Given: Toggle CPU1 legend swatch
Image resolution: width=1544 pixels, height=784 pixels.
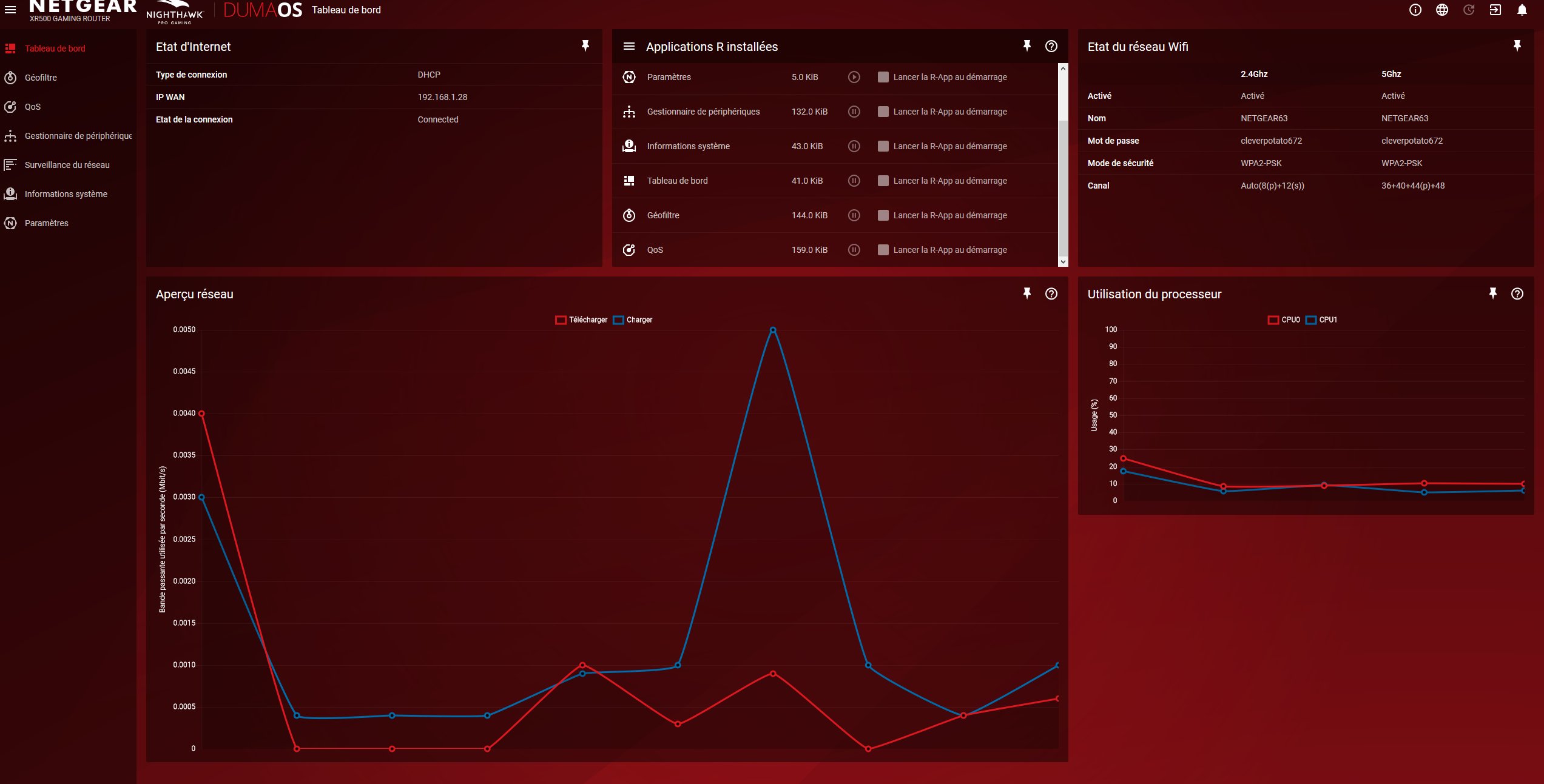Looking at the screenshot, I should tap(1310, 320).
